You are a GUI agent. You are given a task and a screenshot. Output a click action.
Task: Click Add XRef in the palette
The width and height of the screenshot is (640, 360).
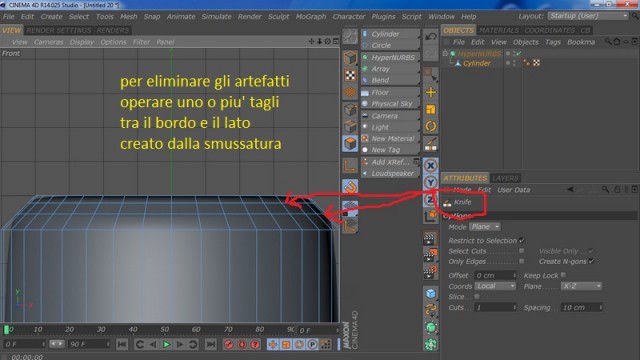(390, 162)
